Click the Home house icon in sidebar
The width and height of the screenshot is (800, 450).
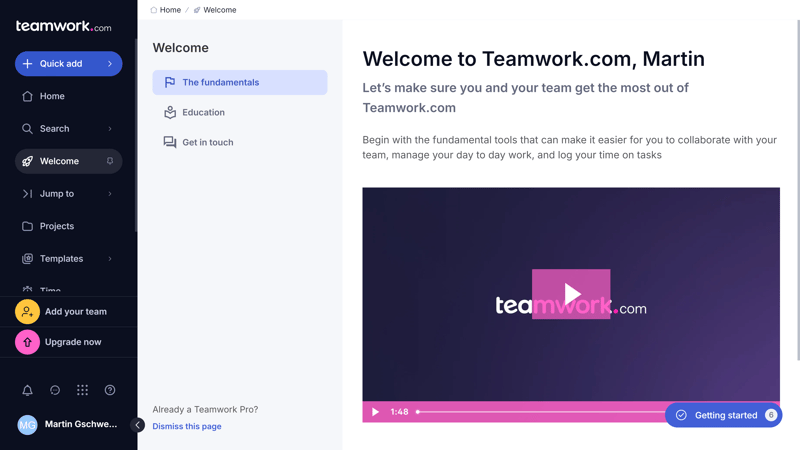[x=28, y=96]
